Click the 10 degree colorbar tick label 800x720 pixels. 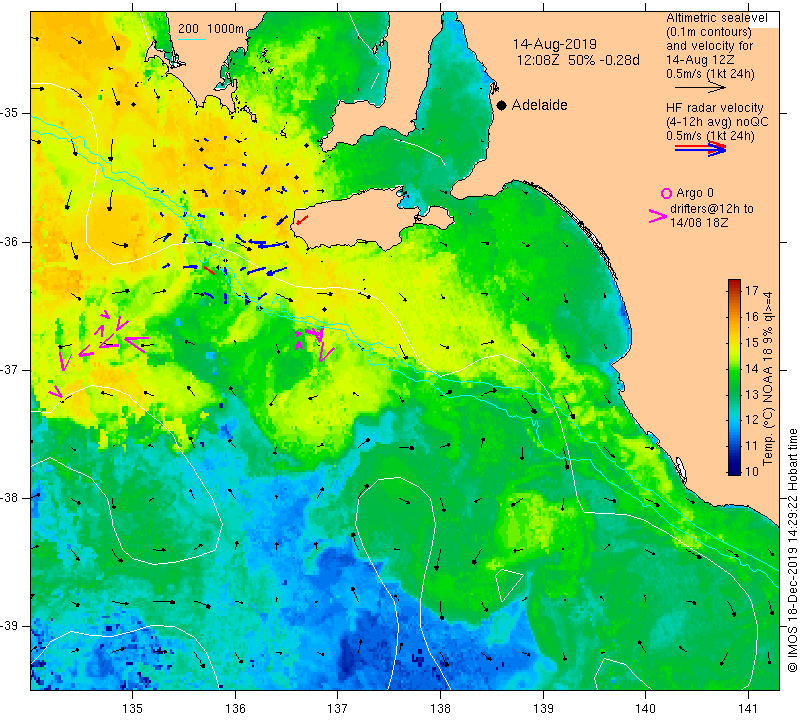coord(752,471)
